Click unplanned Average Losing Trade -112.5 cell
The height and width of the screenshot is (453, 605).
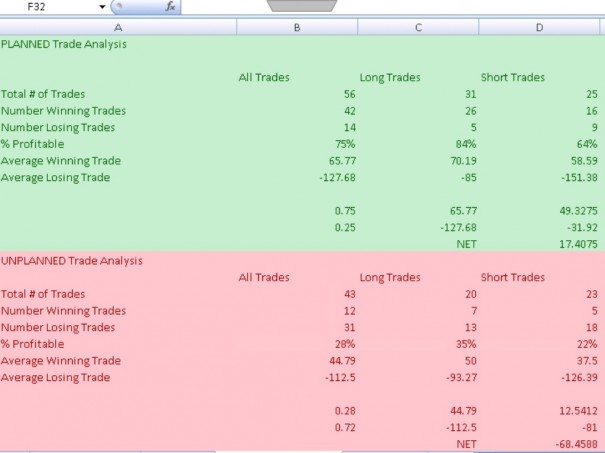point(297,377)
